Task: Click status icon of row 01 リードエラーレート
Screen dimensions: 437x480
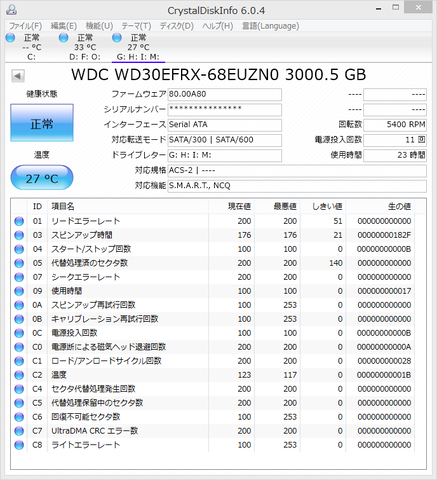Action: (x=19, y=221)
